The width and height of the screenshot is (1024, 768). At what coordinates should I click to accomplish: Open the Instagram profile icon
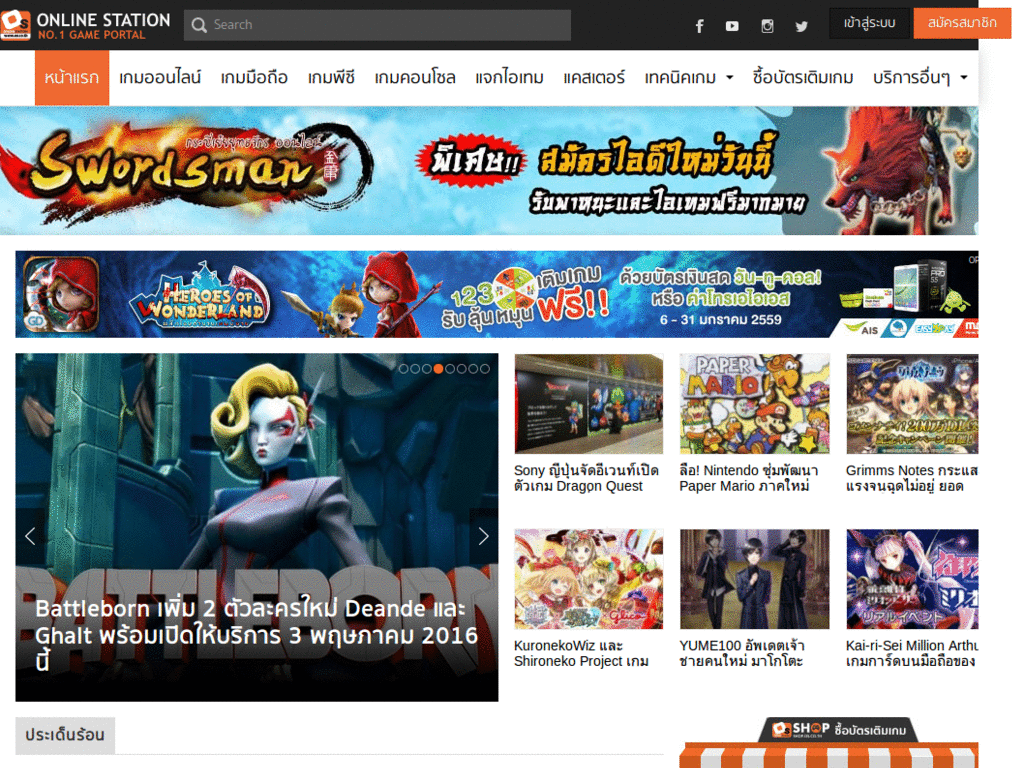tap(767, 26)
